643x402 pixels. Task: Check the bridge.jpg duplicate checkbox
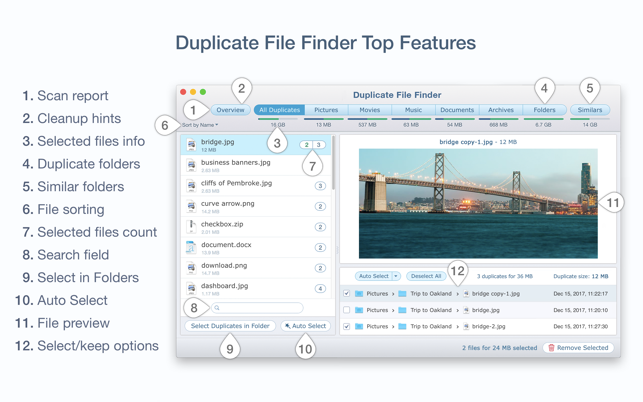click(347, 310)
